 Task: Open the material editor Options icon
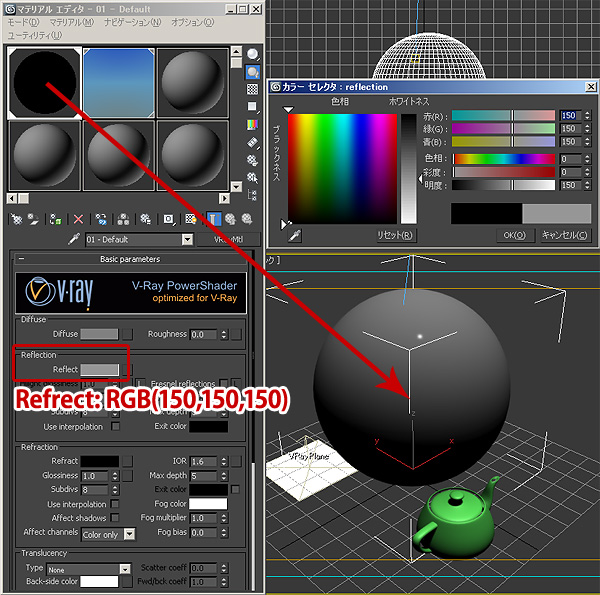pos(253,160)
